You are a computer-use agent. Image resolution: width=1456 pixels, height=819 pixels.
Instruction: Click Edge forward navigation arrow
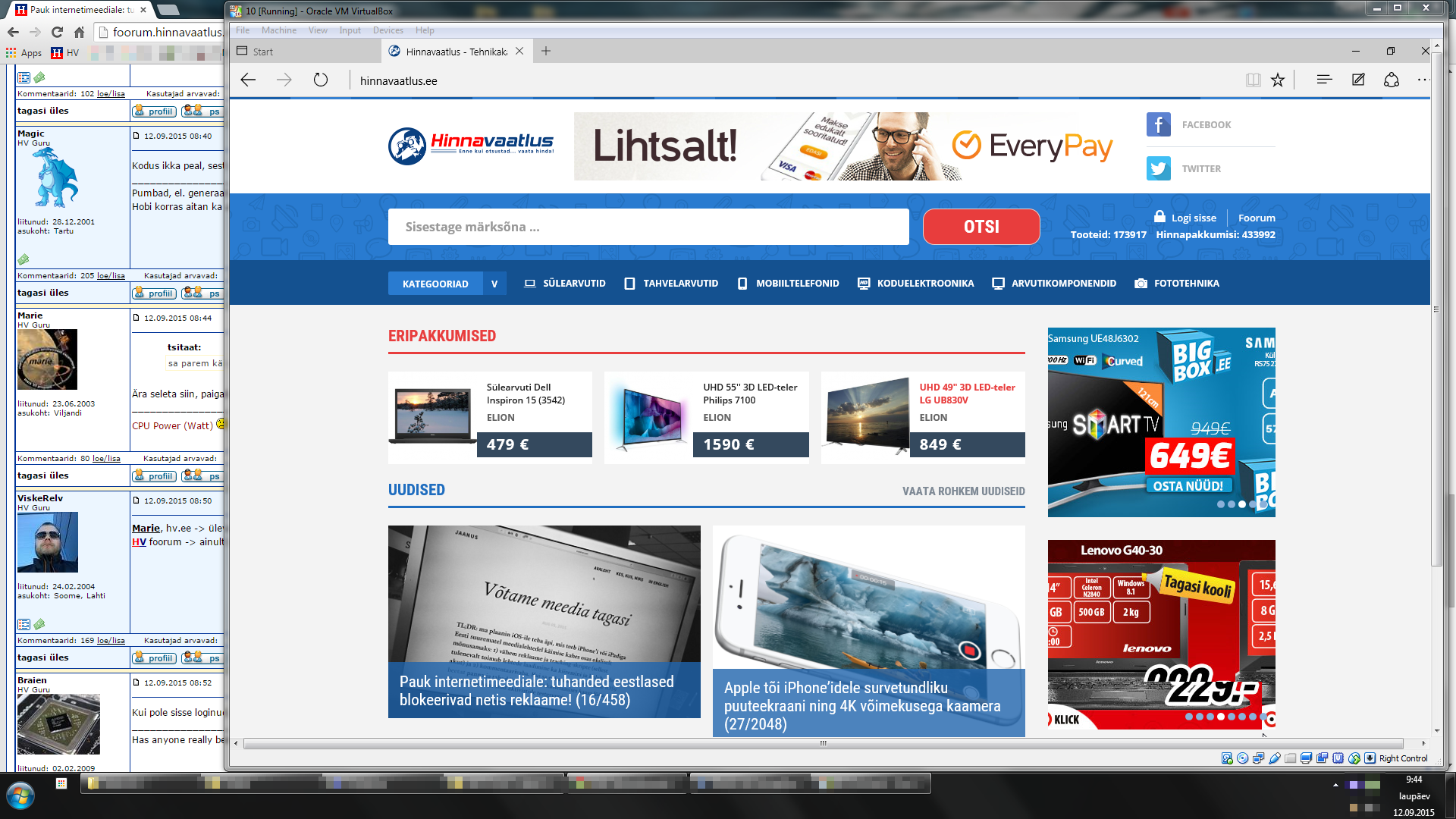[284, 80]
